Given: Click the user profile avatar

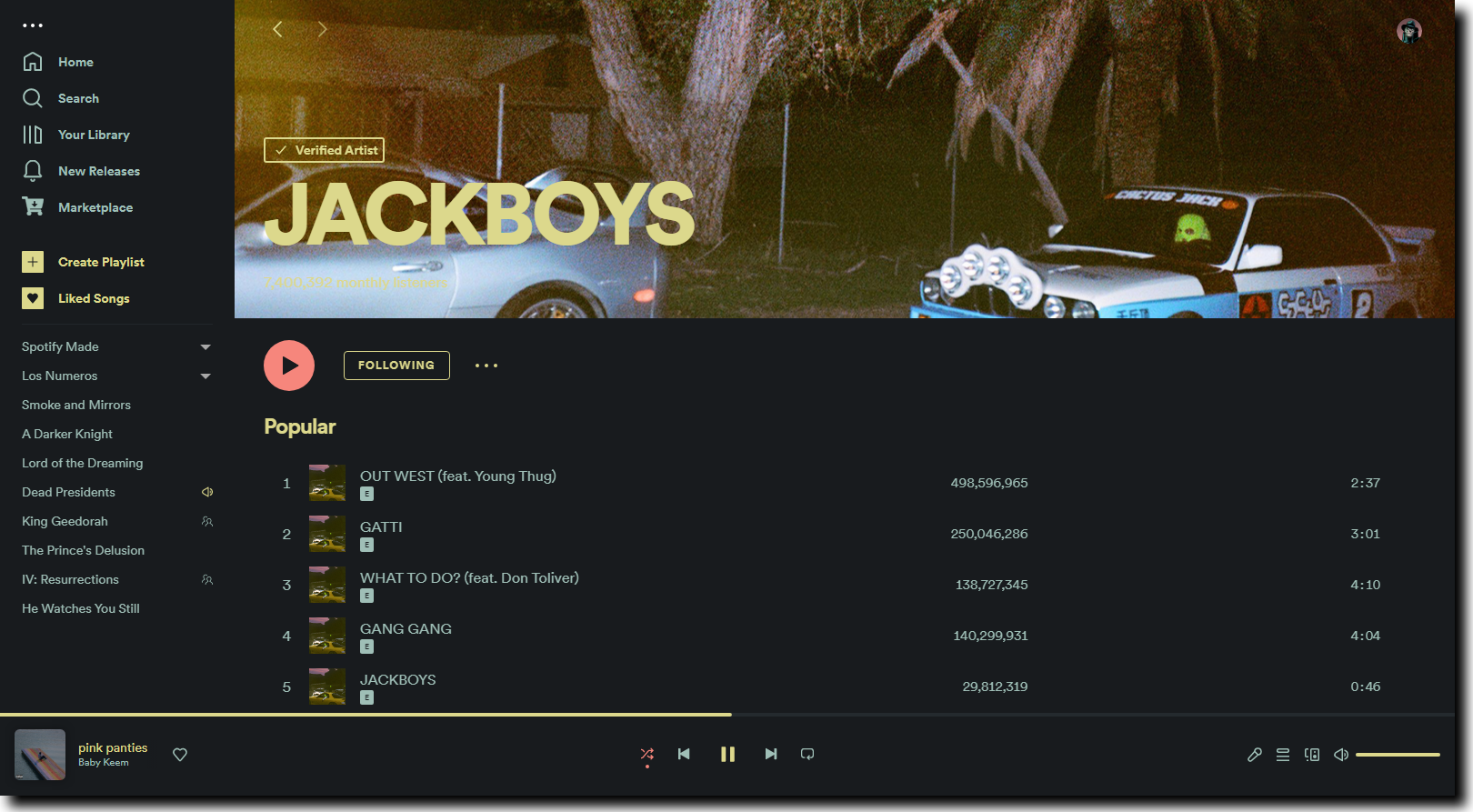Looking at the screenshot, I should (1408, 31).
